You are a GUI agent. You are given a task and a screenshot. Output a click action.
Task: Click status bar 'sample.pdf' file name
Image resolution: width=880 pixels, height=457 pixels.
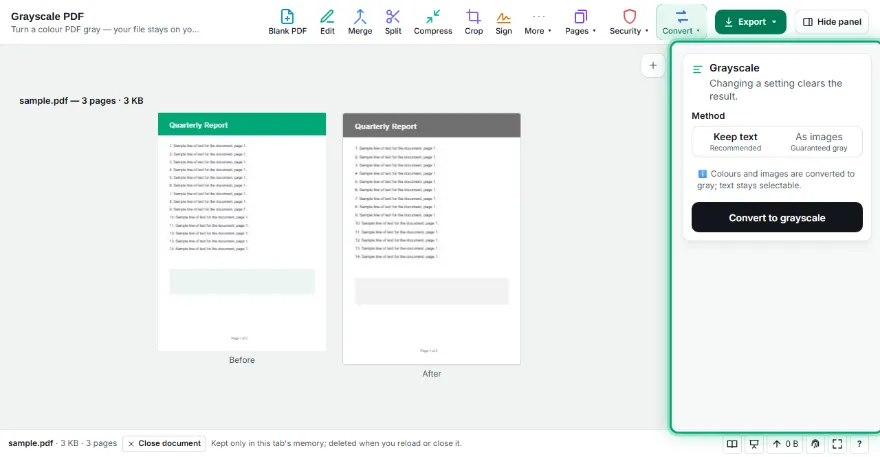[30, 443]
